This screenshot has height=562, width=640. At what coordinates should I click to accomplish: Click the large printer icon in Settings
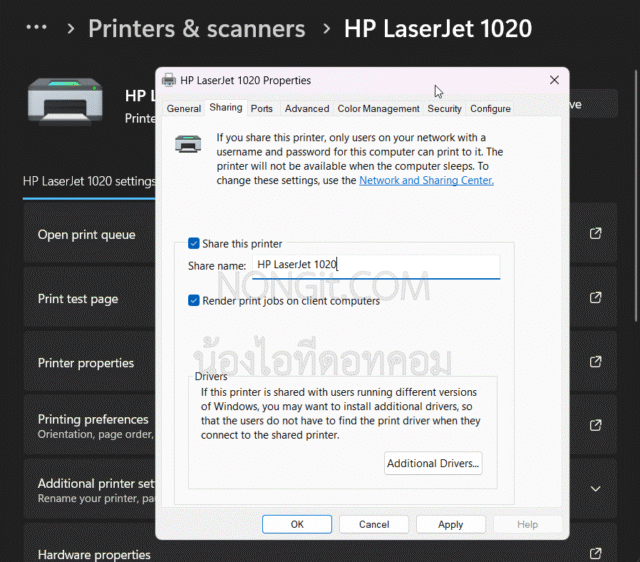pyautogui.click(x=65, y=102)
